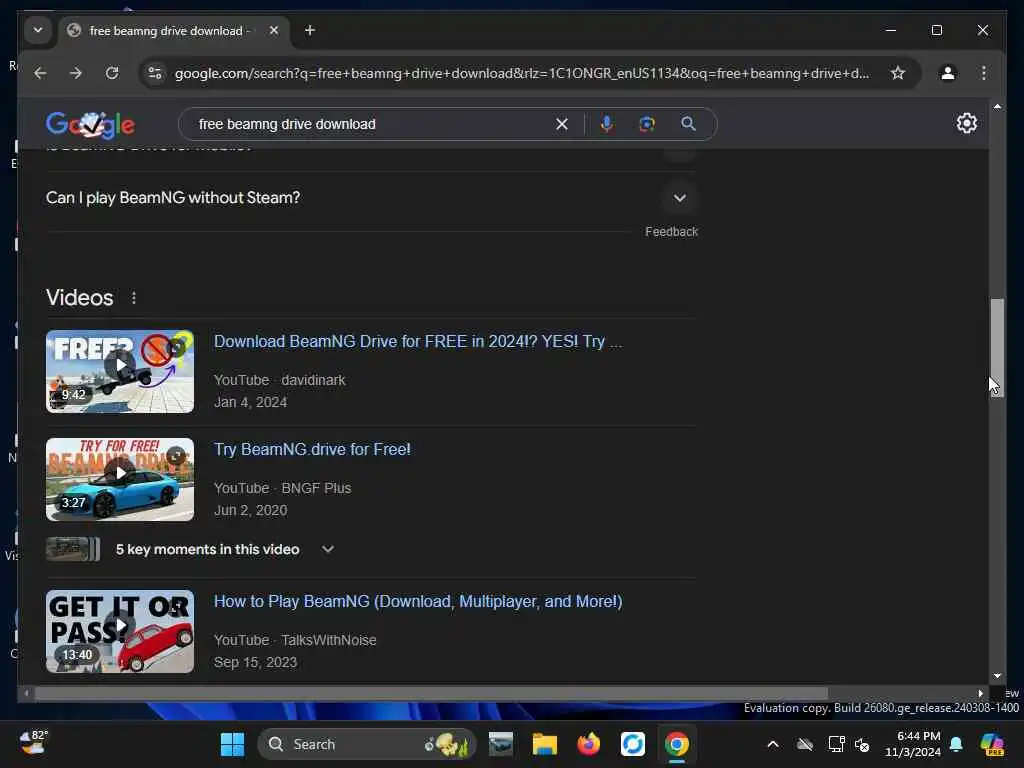
Task: Go forward with browser arrow
Action: [76, 73]
